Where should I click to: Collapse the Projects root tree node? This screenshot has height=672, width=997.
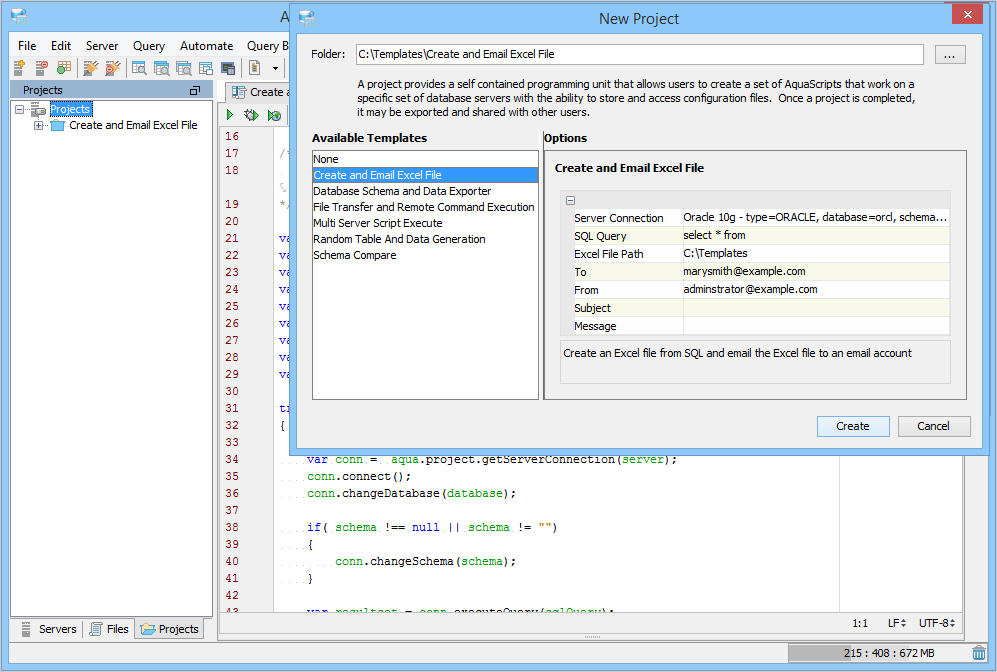(20, 109)
